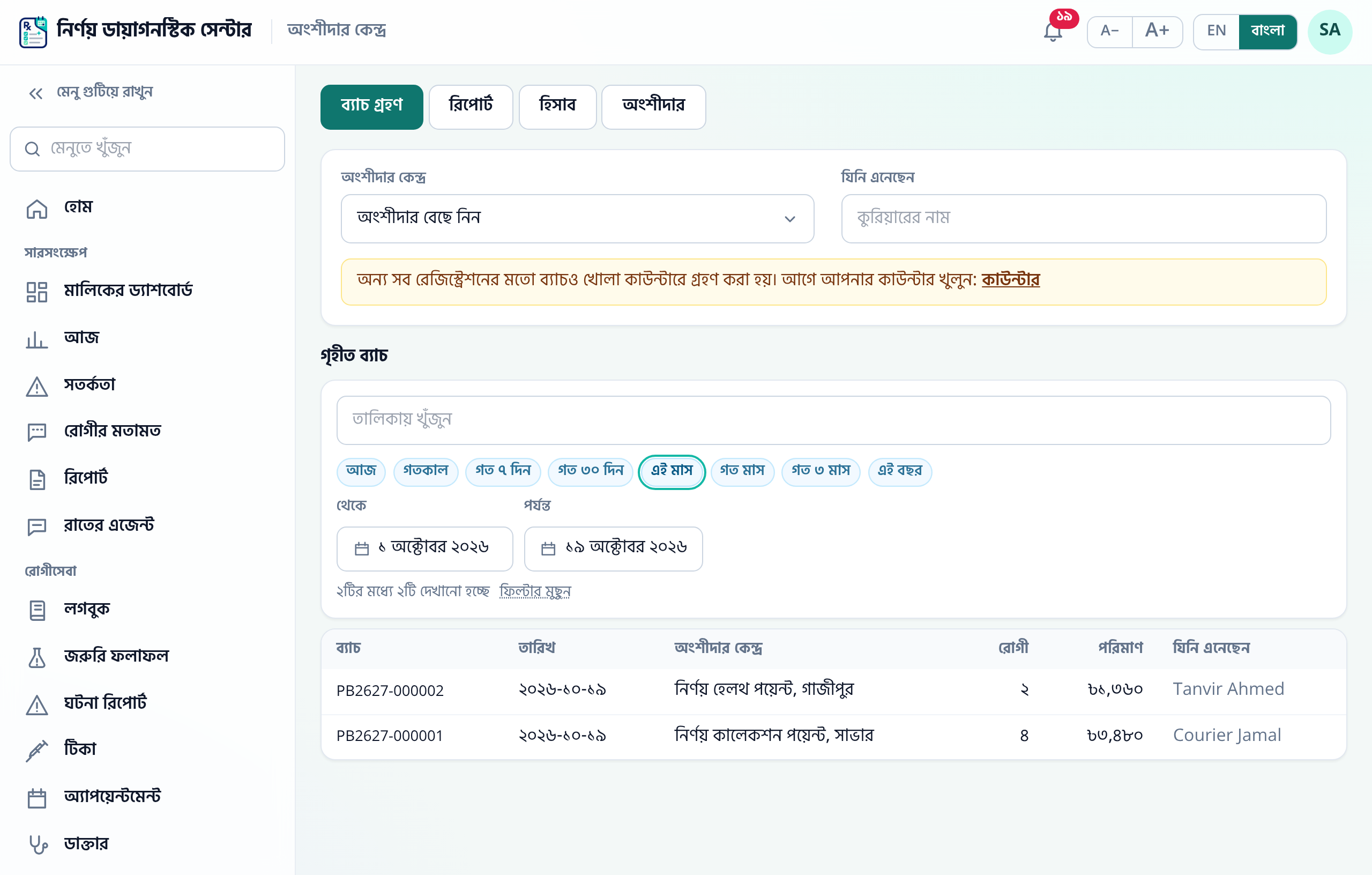Filter batches by গত ৭ দিন chip

[x=503, y=471]
